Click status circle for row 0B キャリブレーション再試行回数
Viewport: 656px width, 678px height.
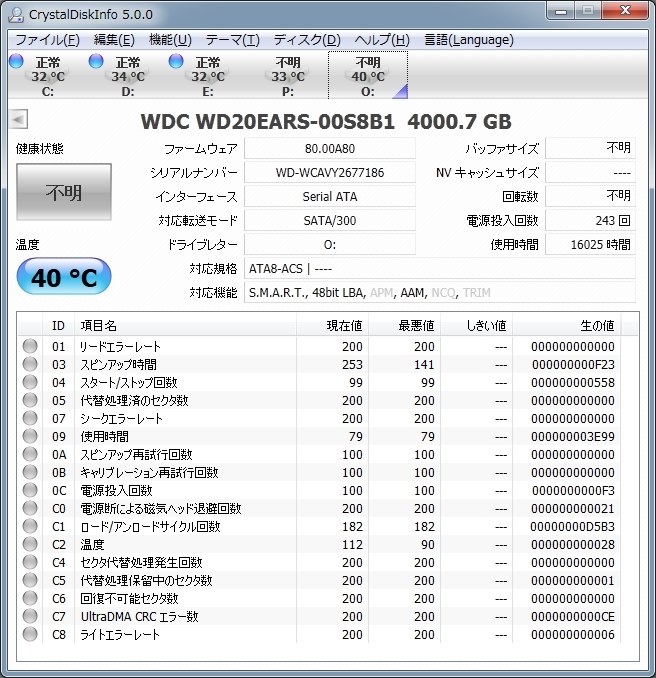point(30,472)
